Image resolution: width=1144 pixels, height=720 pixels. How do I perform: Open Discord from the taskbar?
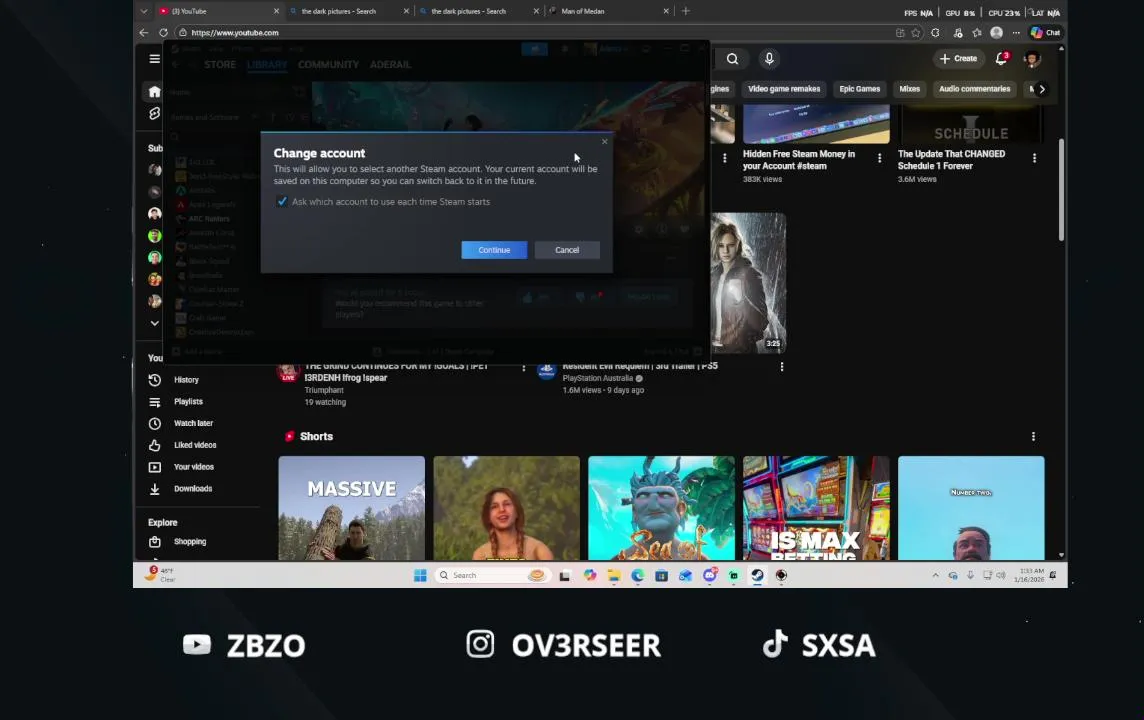(x=709, y=576)
